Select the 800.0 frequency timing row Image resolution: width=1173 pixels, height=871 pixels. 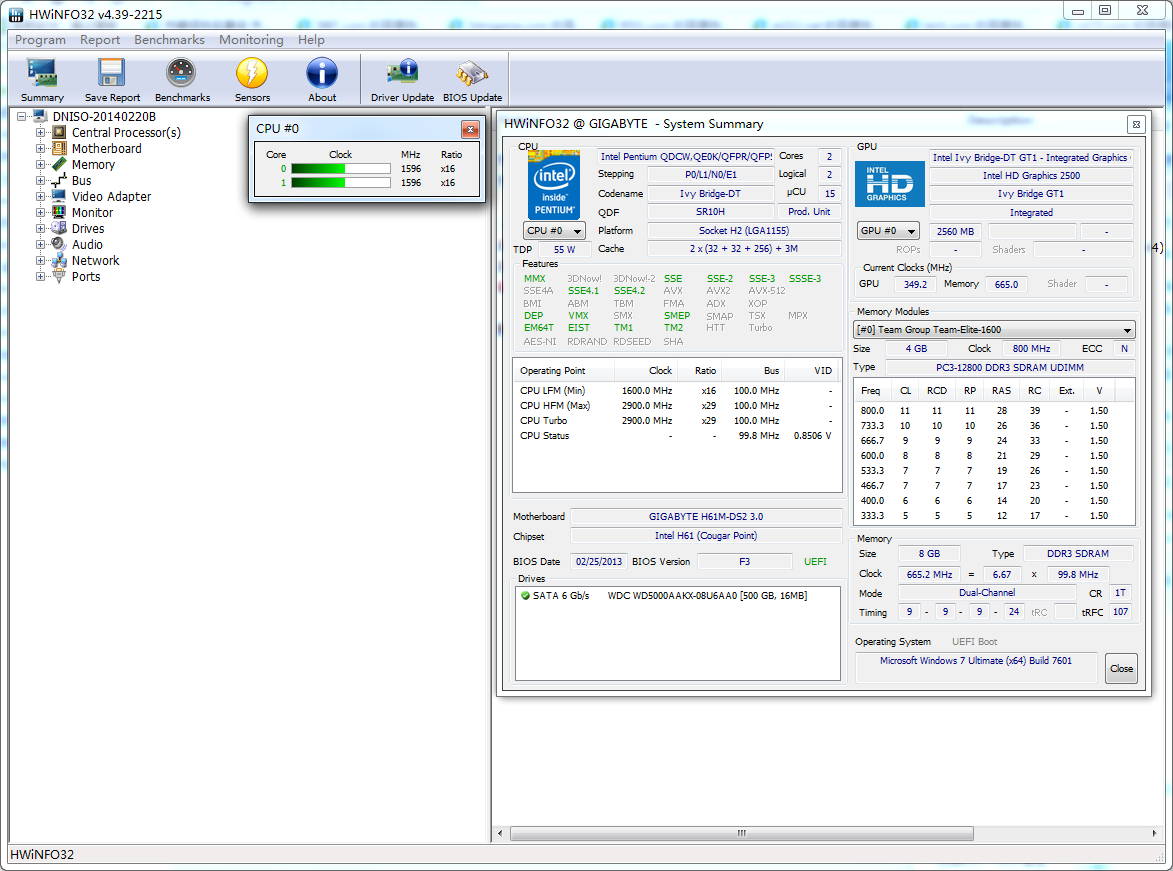[x=993, y=411]
